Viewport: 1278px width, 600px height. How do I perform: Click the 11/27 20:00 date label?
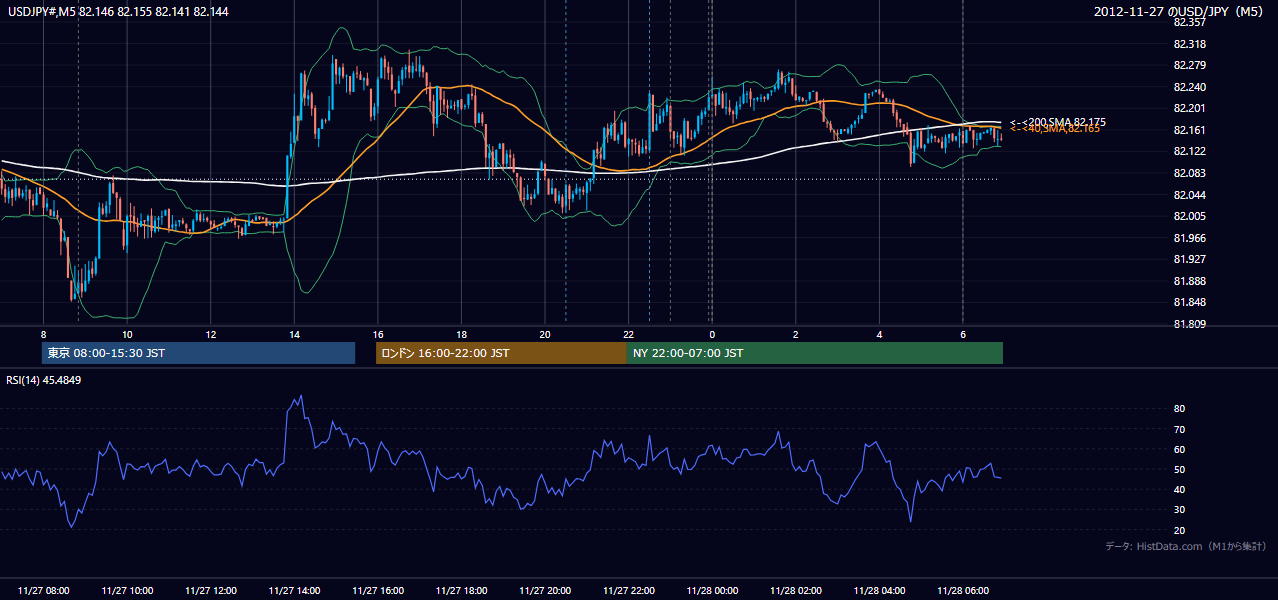(x=545, y=591)
